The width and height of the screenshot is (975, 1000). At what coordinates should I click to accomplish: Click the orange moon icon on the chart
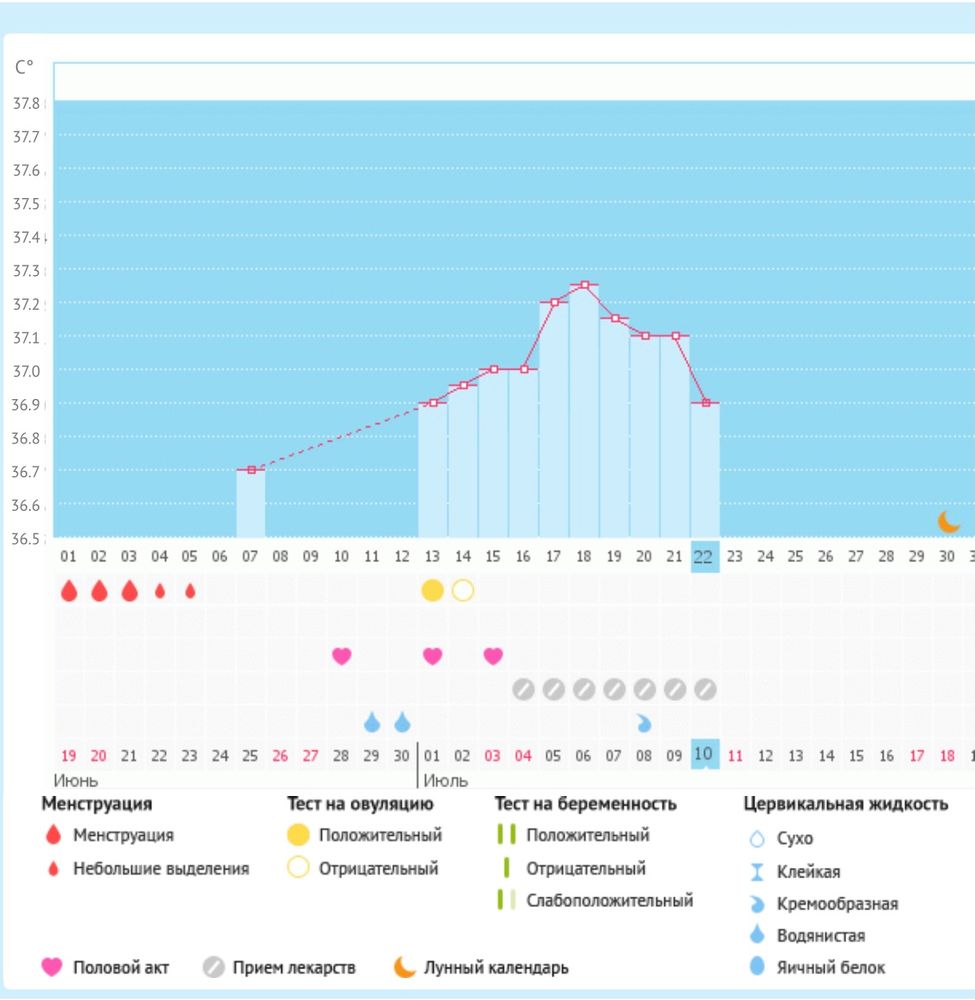click(948, 521)
